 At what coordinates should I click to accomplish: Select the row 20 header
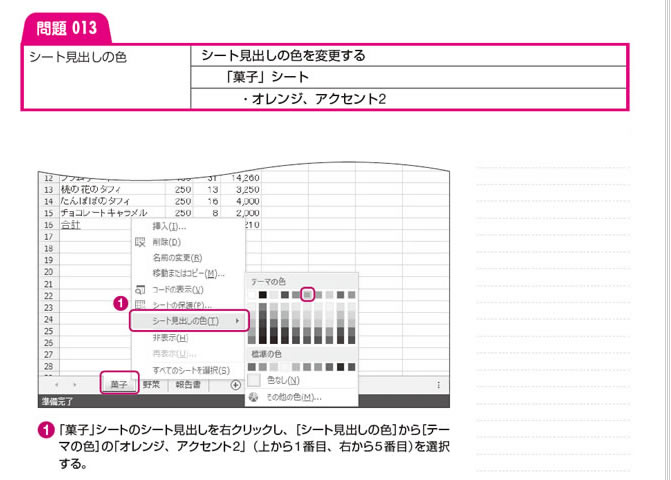[x=47, y=272]
